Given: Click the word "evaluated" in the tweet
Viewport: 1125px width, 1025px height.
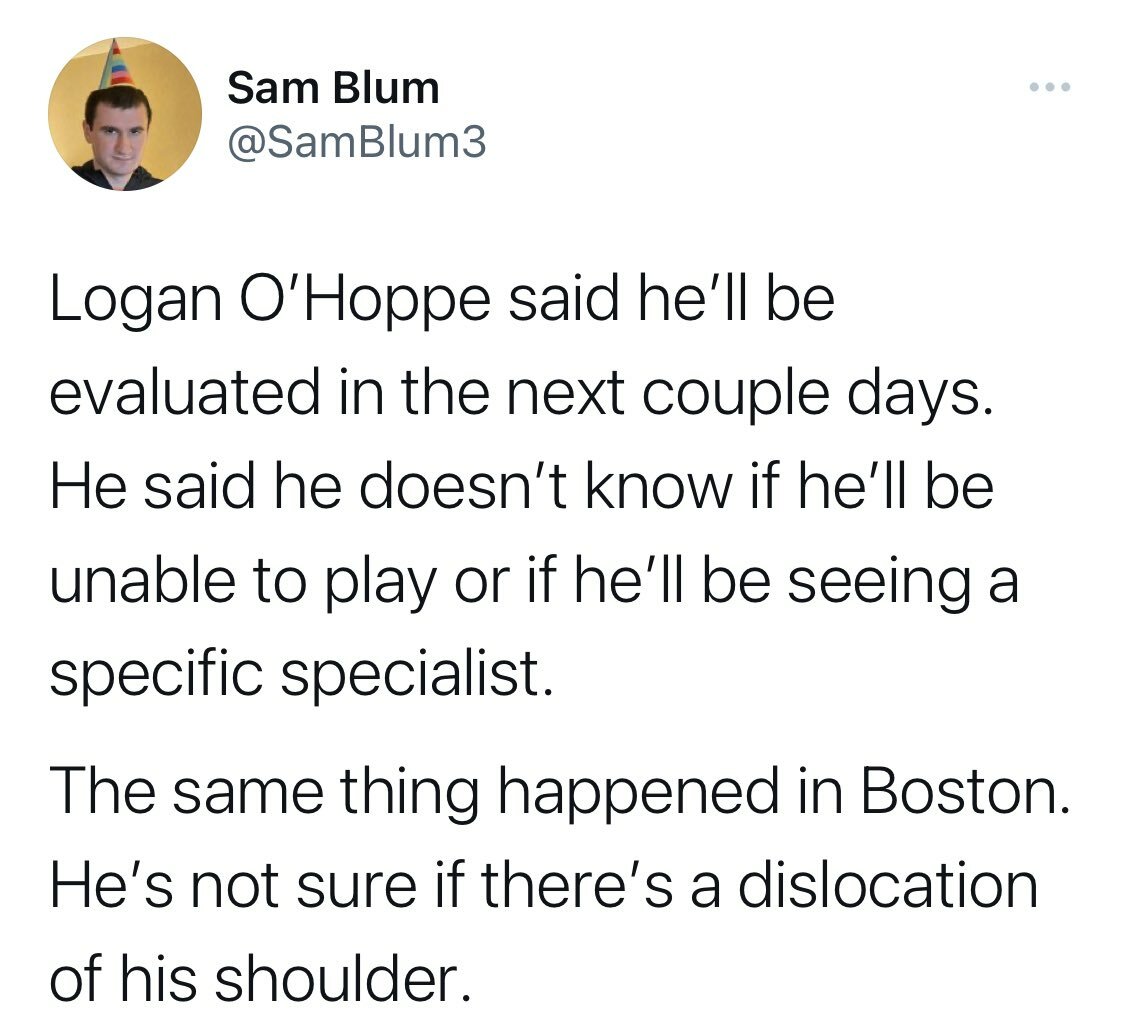Looking at the screenshot, I should pos(184,393).
